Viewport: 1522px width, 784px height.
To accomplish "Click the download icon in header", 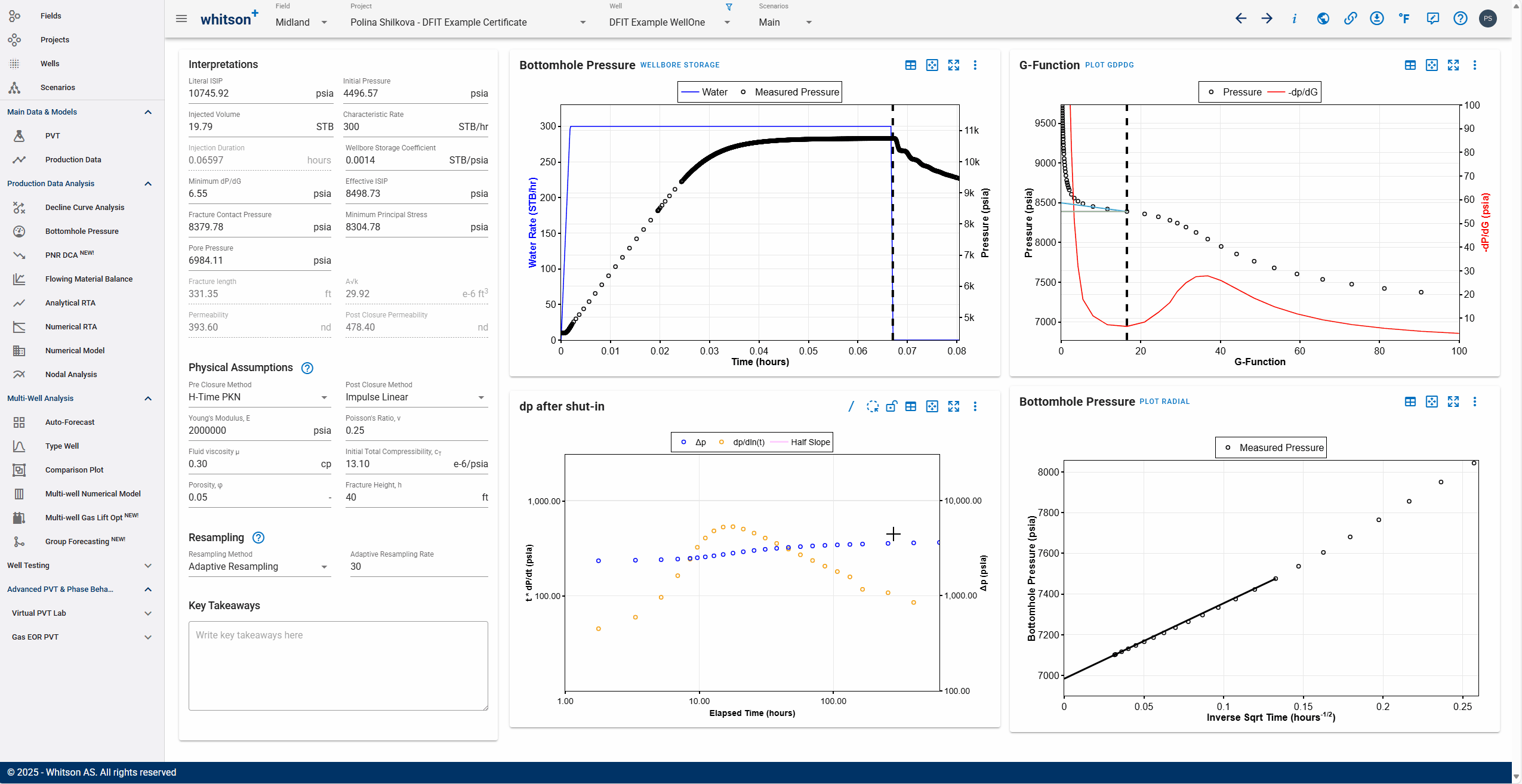I will 1377,18.
